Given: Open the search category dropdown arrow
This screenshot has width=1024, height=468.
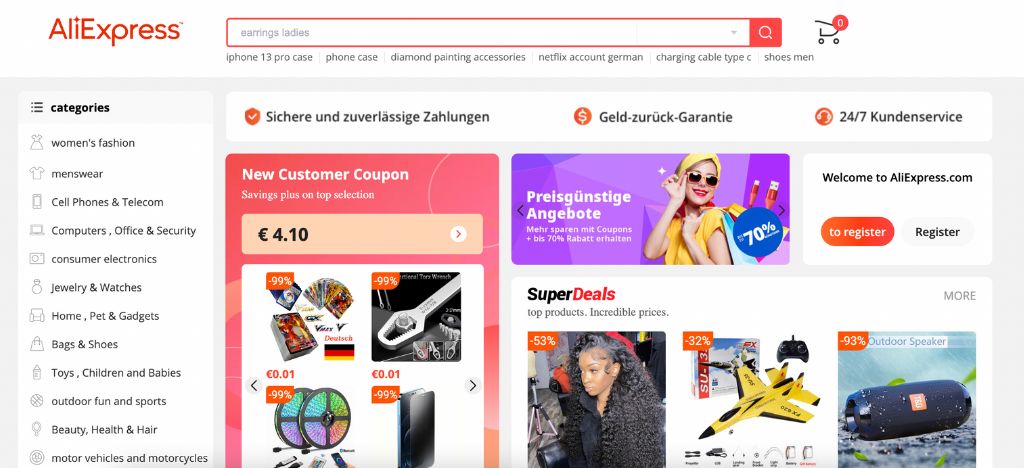Looking at the screenshot, I should pyautogui.click(x=733, y=32).
